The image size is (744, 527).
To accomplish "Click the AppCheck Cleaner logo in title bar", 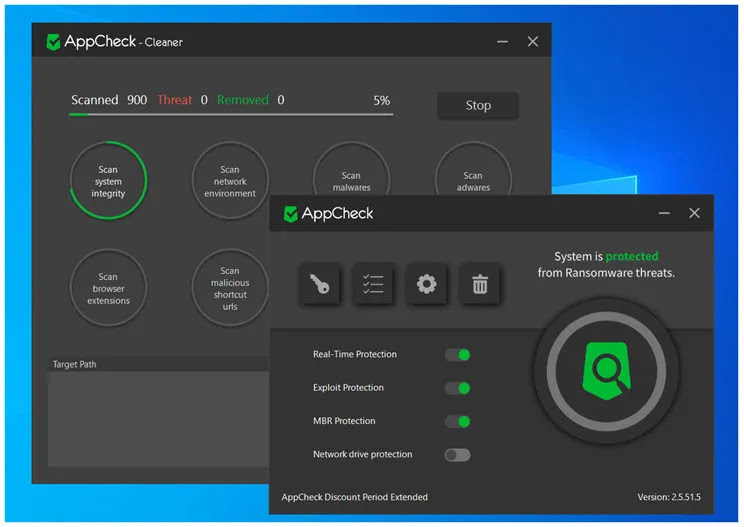I will coord(114,42).
